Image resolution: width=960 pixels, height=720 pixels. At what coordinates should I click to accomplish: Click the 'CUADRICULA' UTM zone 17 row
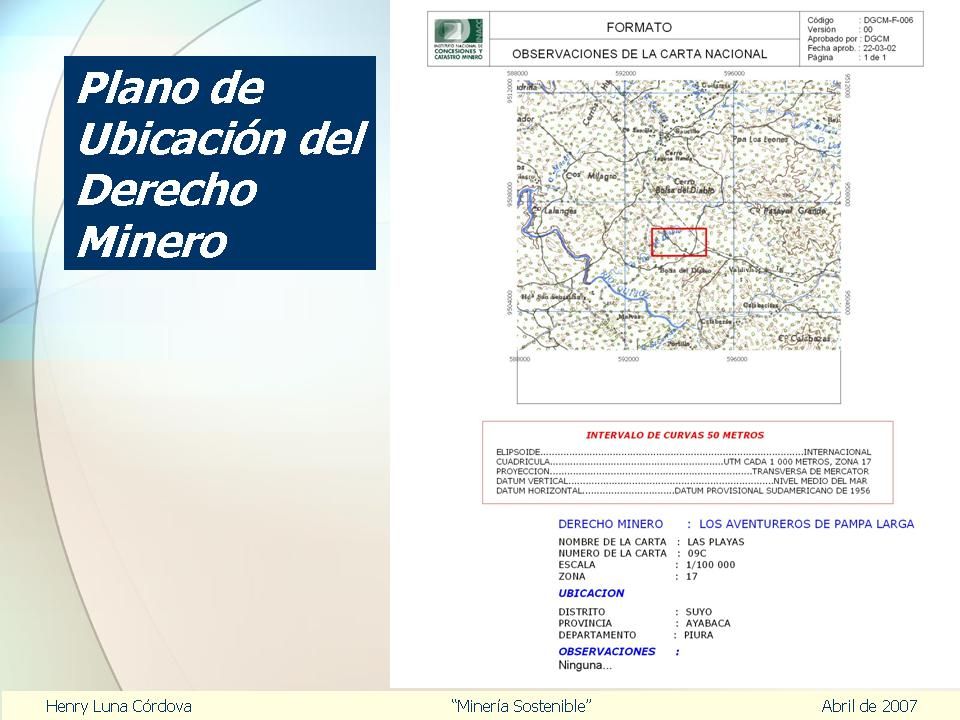coord(683,462)
